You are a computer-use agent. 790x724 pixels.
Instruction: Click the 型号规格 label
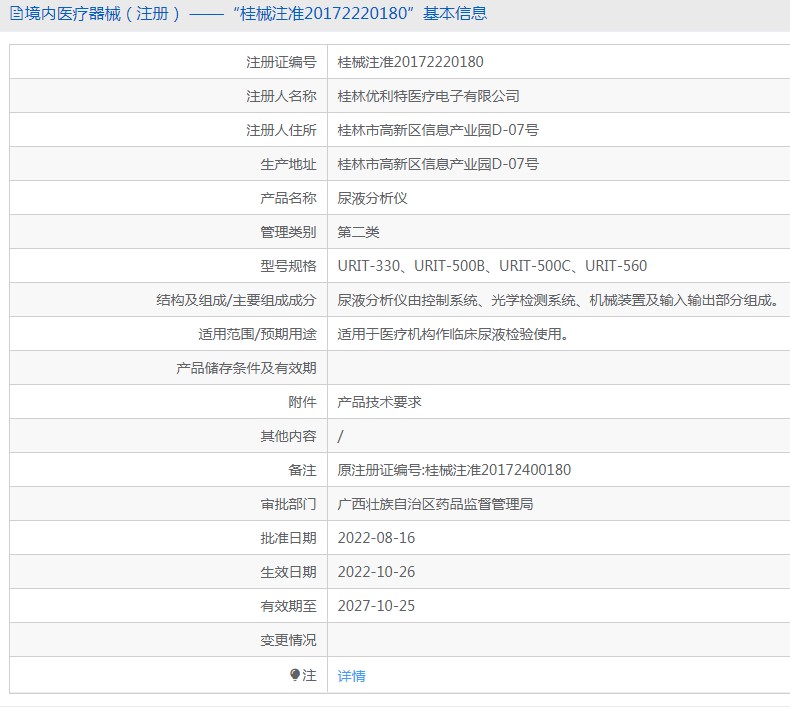pyautogui.click(x=288, y=266)
